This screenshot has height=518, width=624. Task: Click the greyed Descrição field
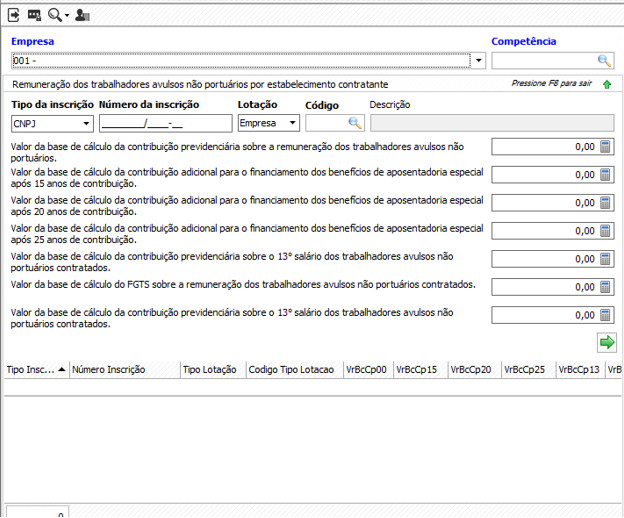click(492, 123)
